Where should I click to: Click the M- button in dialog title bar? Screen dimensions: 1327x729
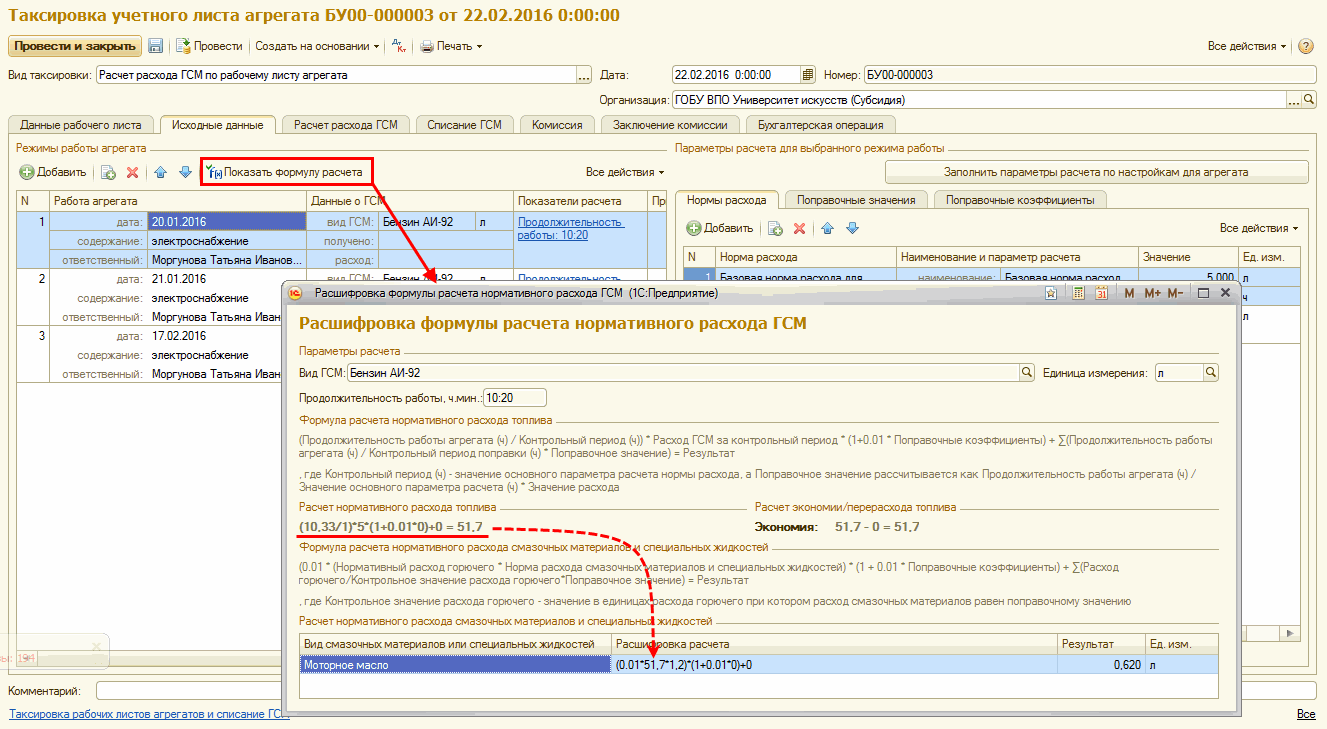1176,293
